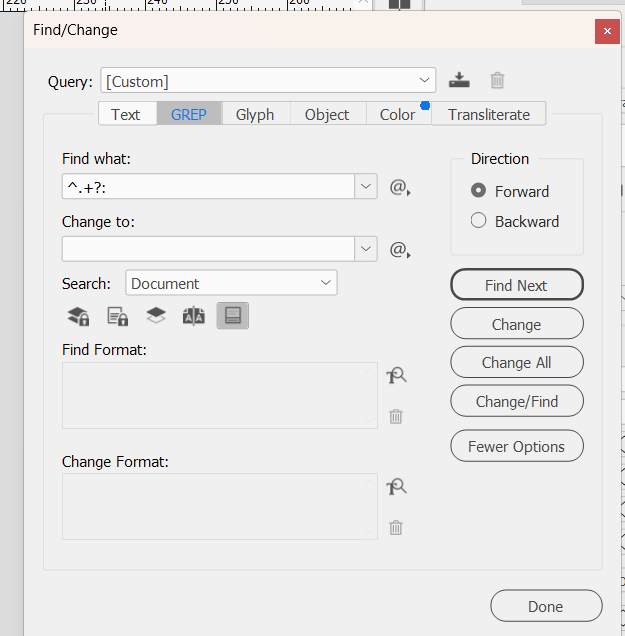Toggle Include Hidden Layers icon
Image resolution: width=625 pixels, height=636 pixels.
[155, 317]
